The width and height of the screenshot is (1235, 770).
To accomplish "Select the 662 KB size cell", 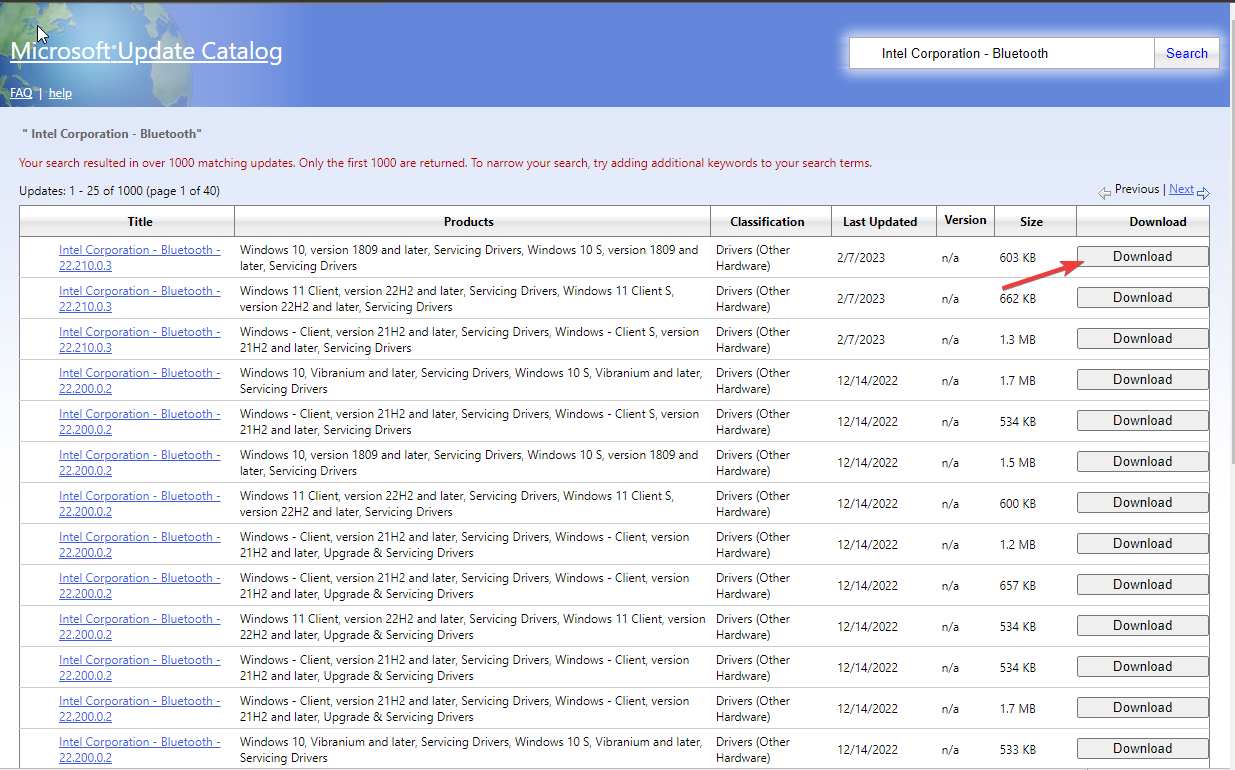I will (x=1017, y=299).
